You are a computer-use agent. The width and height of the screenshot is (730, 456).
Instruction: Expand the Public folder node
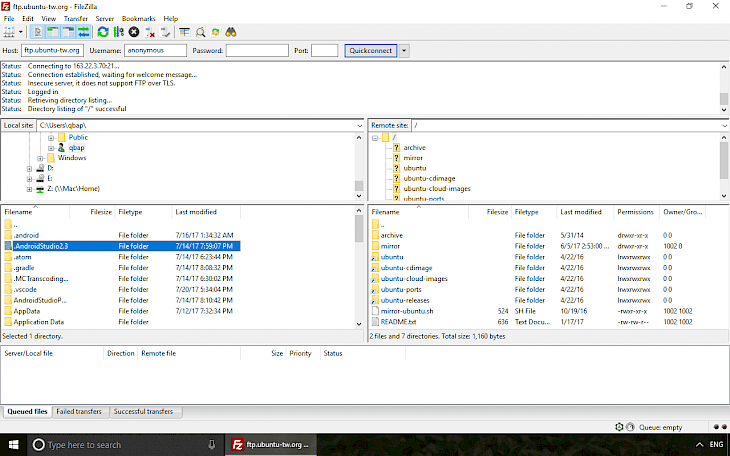(x=51, y=137)
